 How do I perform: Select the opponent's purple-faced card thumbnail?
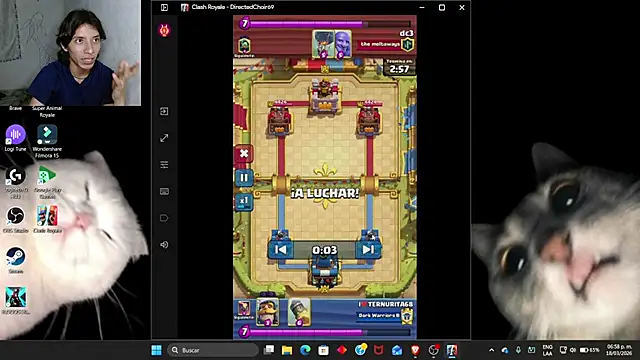tap(342, 44)
